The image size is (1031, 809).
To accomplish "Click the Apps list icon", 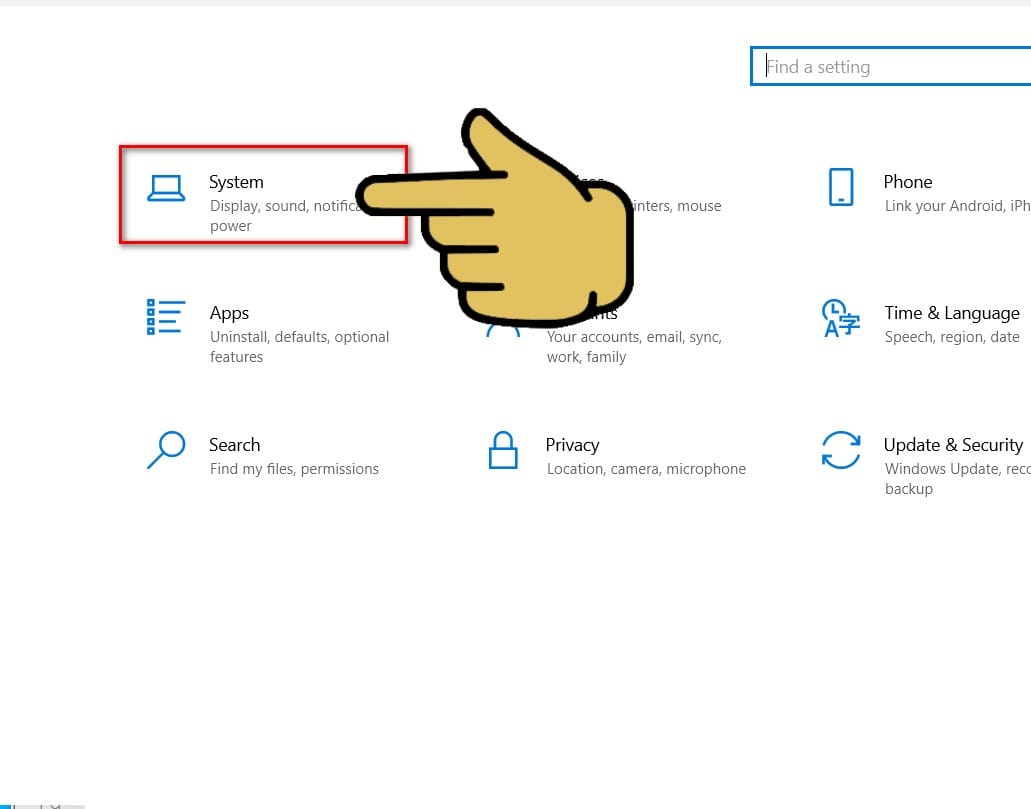I will pyautogui.click(x=166, y=317).
